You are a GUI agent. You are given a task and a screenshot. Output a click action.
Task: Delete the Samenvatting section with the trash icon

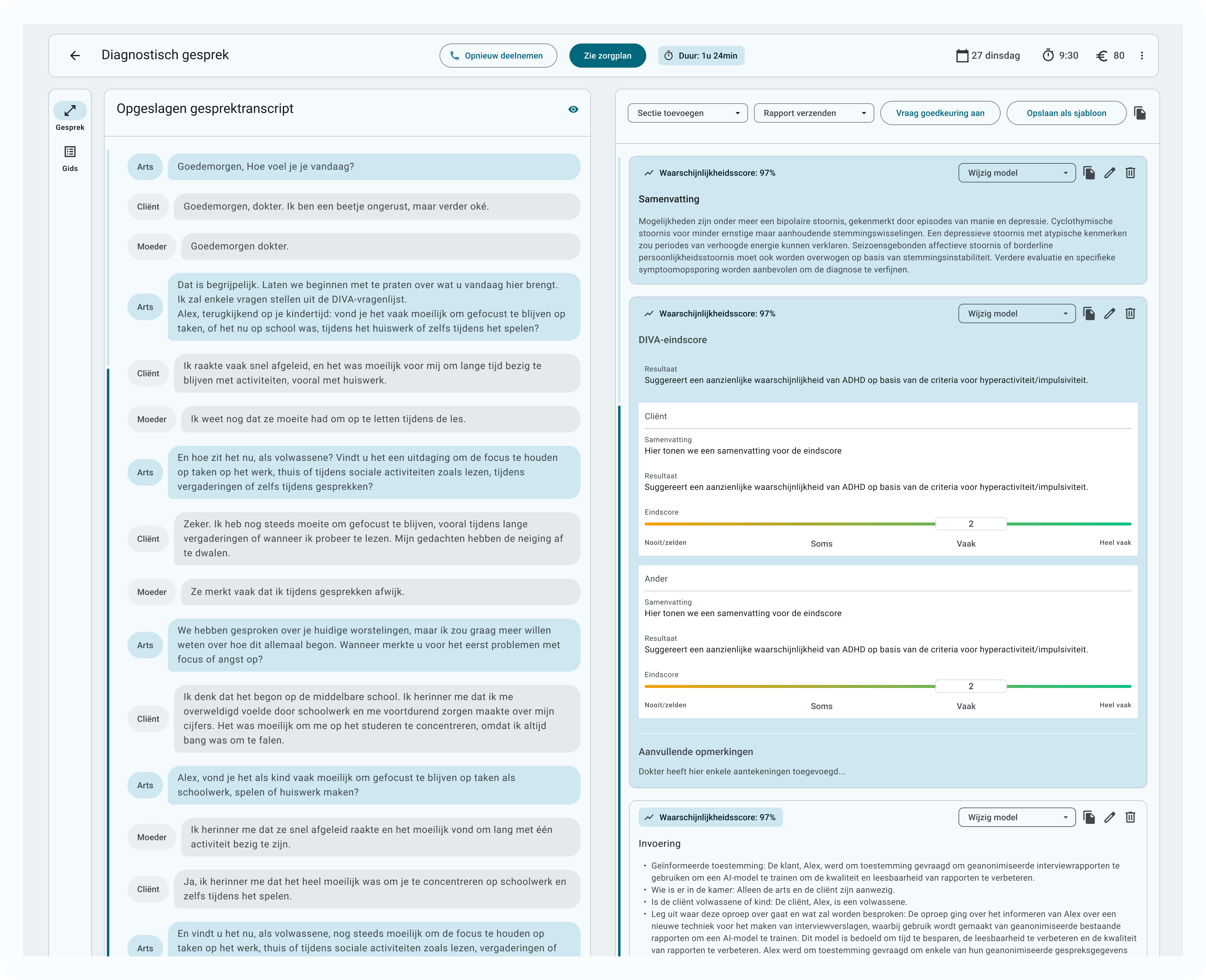(x=1130, y=173)
